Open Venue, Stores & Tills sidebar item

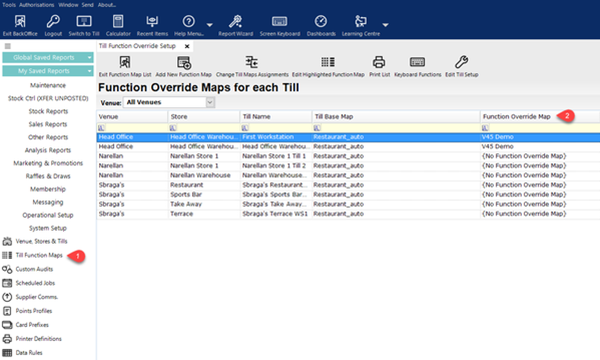[35, 241]
